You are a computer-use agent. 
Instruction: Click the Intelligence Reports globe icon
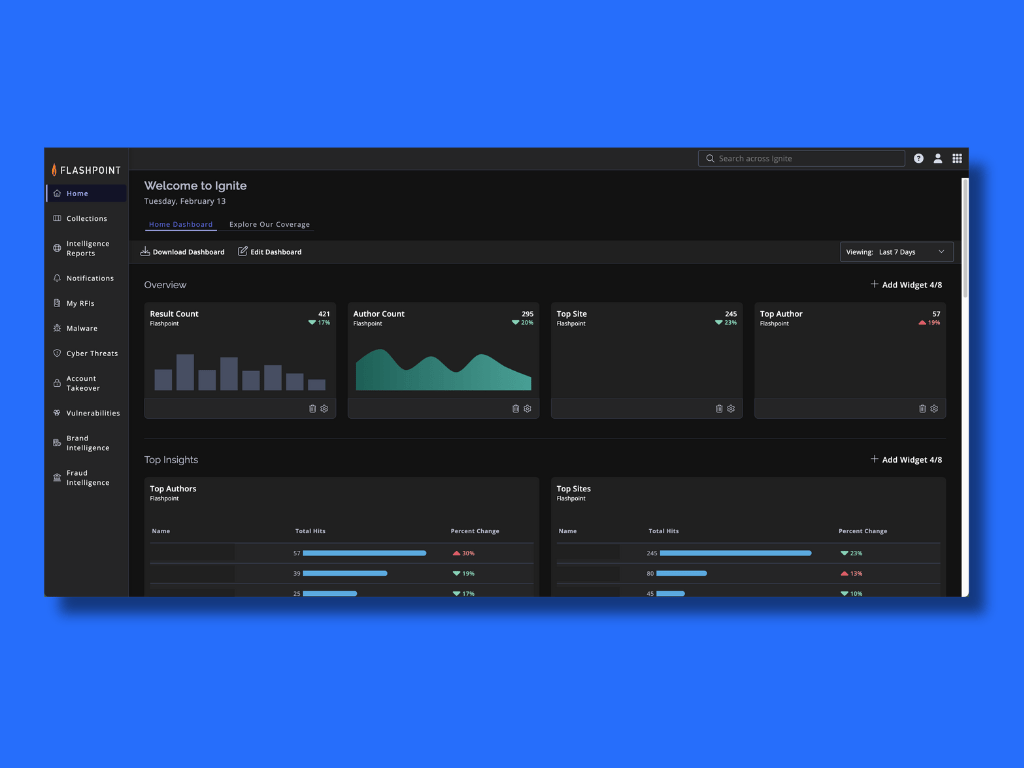[57, 248]
